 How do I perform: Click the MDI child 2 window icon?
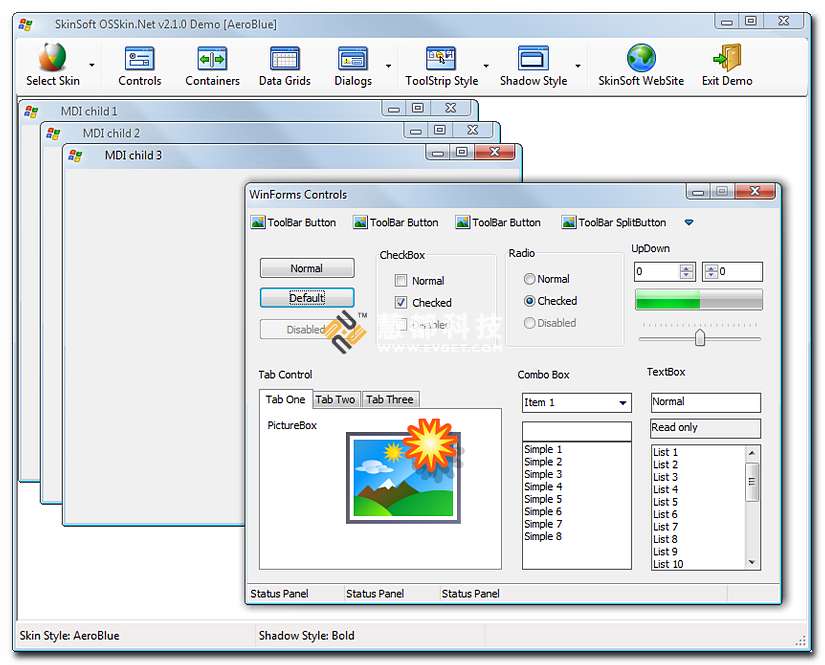(53, 134)
